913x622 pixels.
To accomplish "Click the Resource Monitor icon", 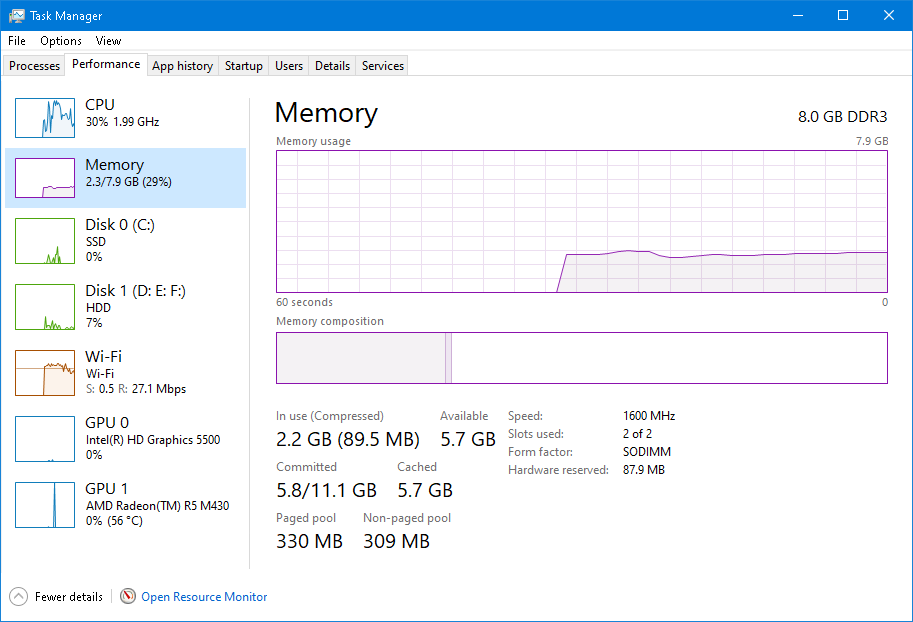I will 128,597.
